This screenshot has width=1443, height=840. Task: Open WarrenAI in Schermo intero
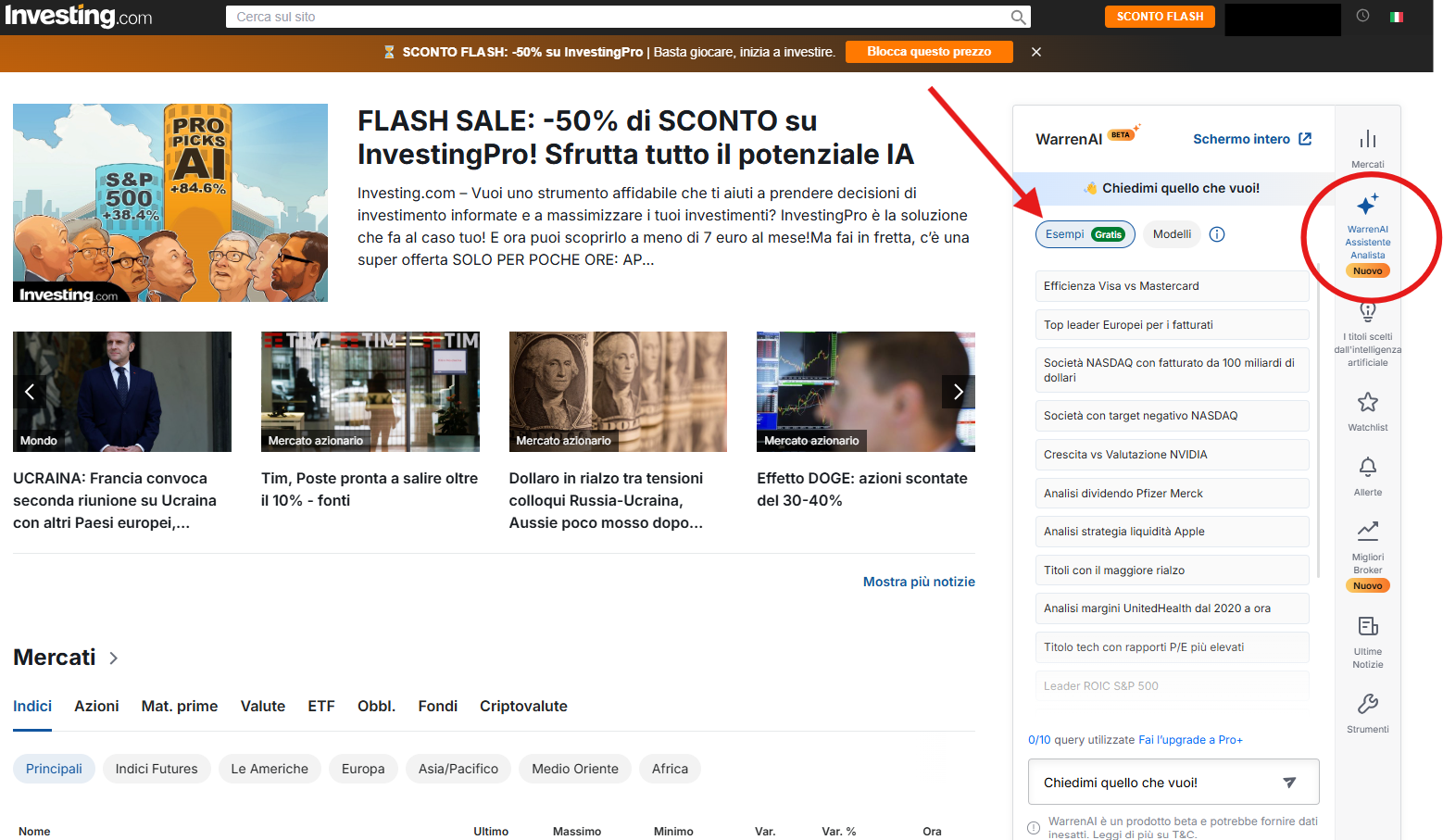pyautogui.click(x=1252, y=139)
